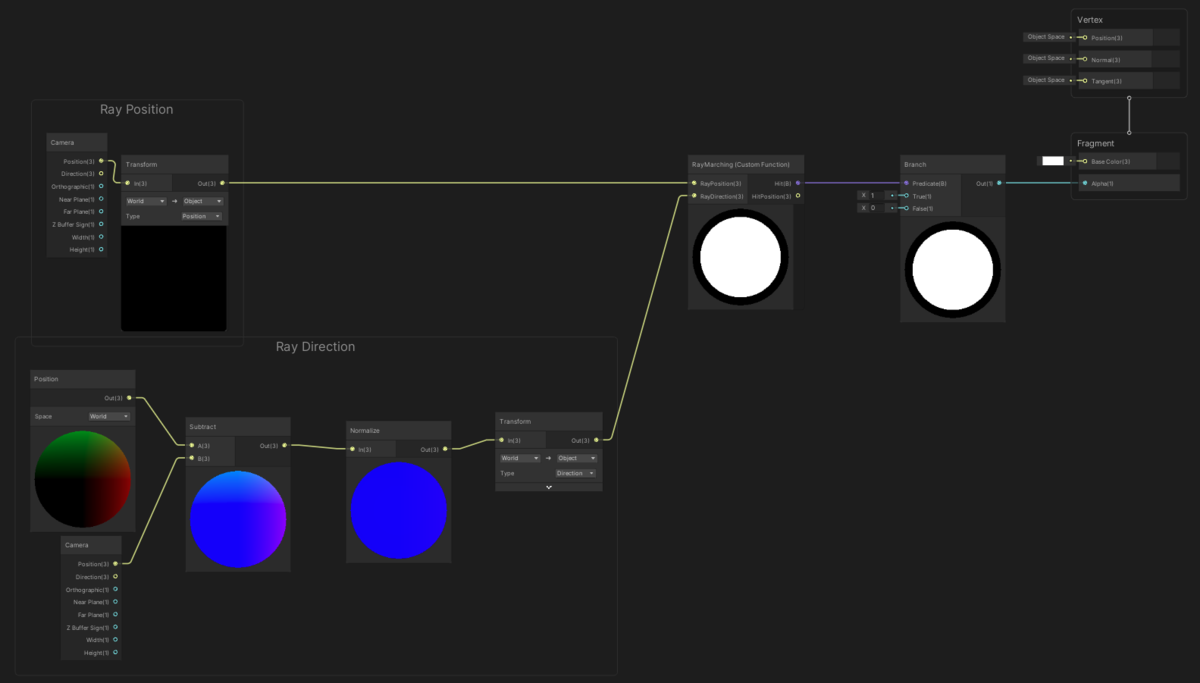Click Tangent(3) port in Vertex block
The image size is (1200, 683).
[x=1084, y=81]
